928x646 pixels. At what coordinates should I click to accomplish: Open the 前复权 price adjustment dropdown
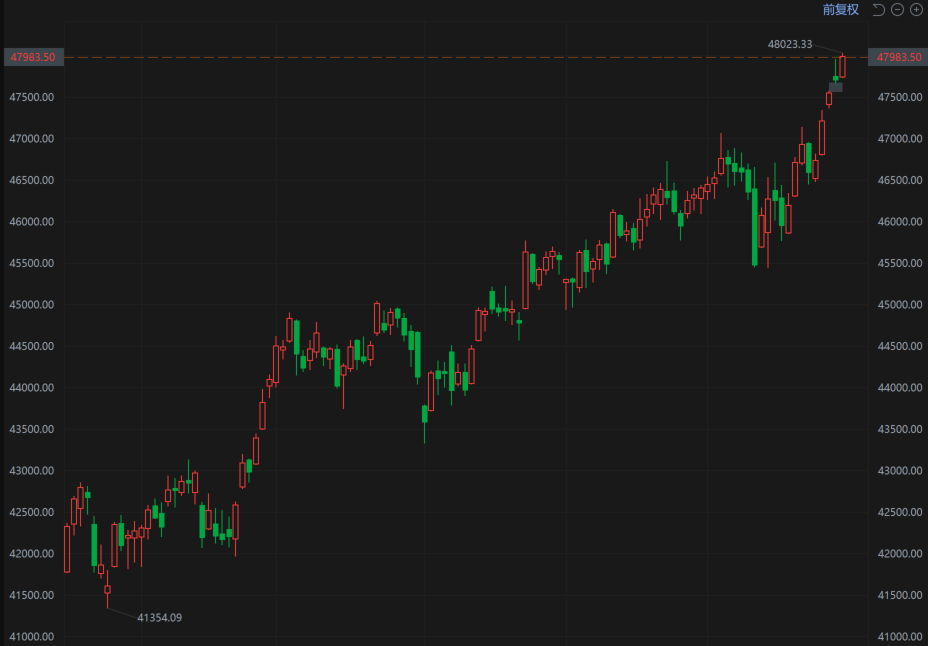(840, 10)
